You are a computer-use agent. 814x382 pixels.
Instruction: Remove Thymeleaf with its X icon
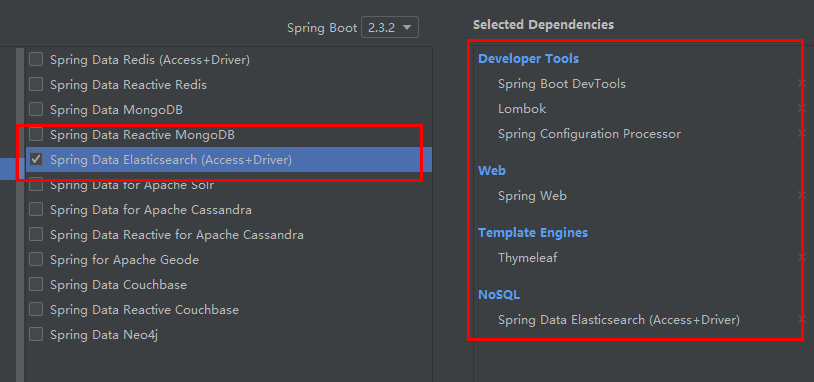pos(802,257)
